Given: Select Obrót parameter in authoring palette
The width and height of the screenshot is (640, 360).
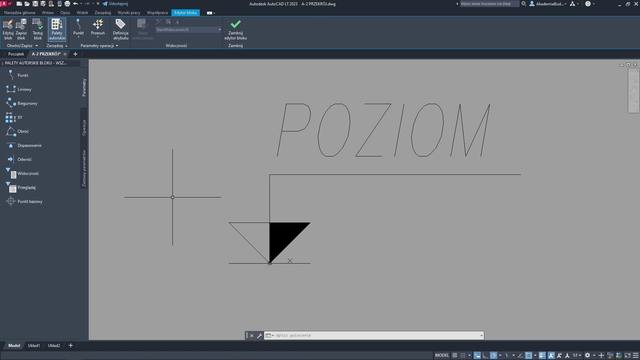Looking at the screenshot, I should coord(17,131).
